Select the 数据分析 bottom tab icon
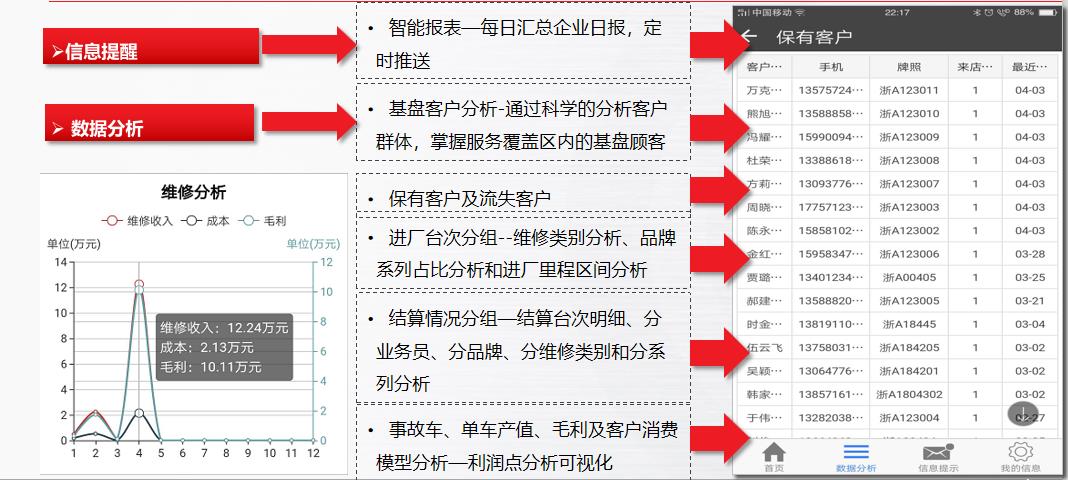Viewport: 1068px width, 480px height. (x=856, y=455)
